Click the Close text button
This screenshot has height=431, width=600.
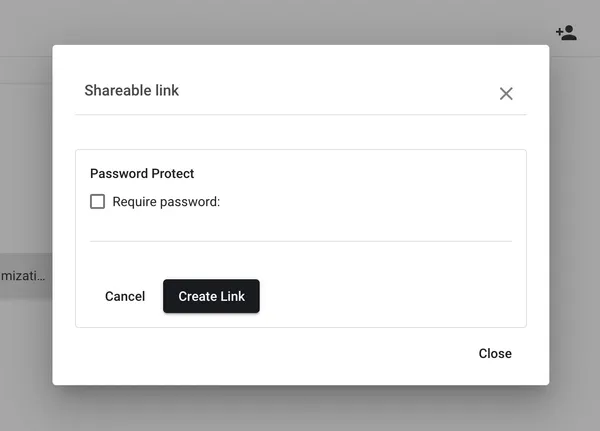[495, 353]
